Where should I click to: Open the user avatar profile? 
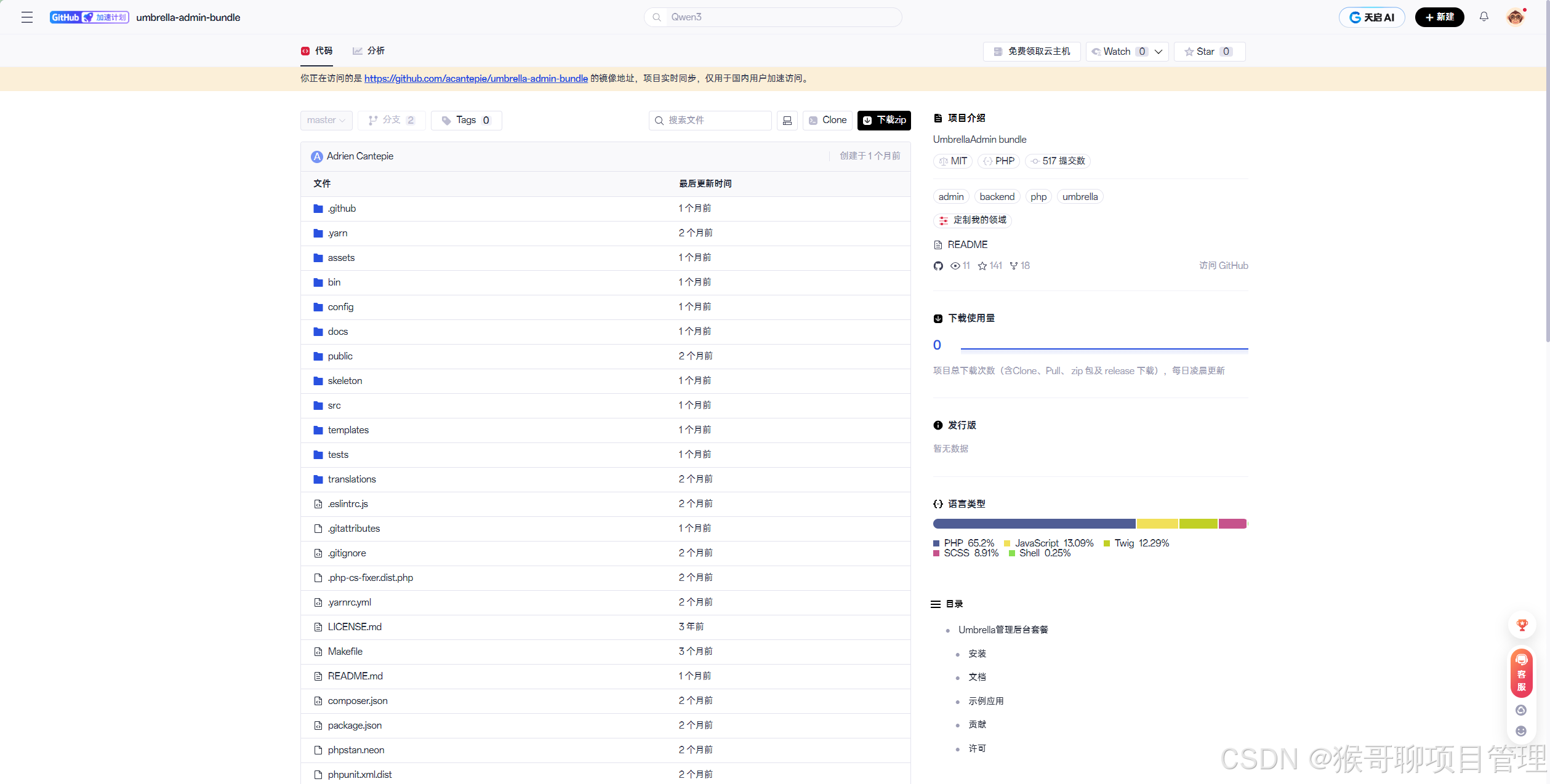pyautogui.click(x=1515, y=17)
